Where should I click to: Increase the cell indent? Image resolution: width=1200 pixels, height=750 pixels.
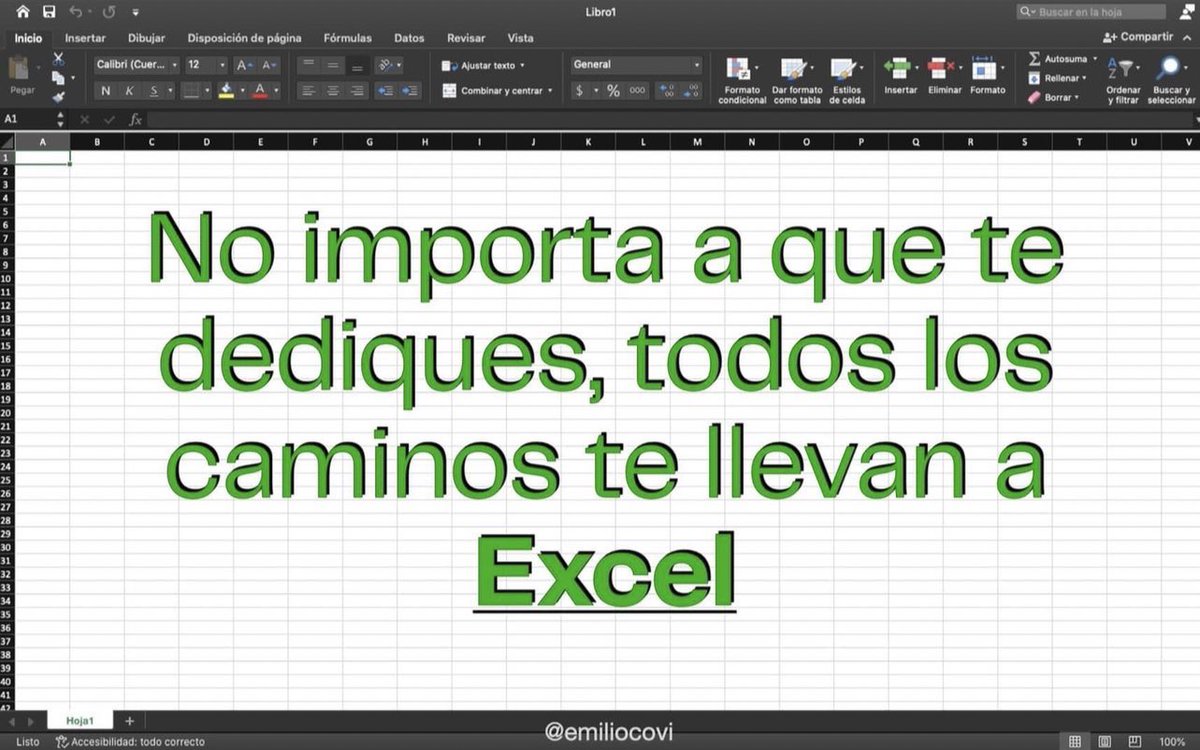[410, 91]
